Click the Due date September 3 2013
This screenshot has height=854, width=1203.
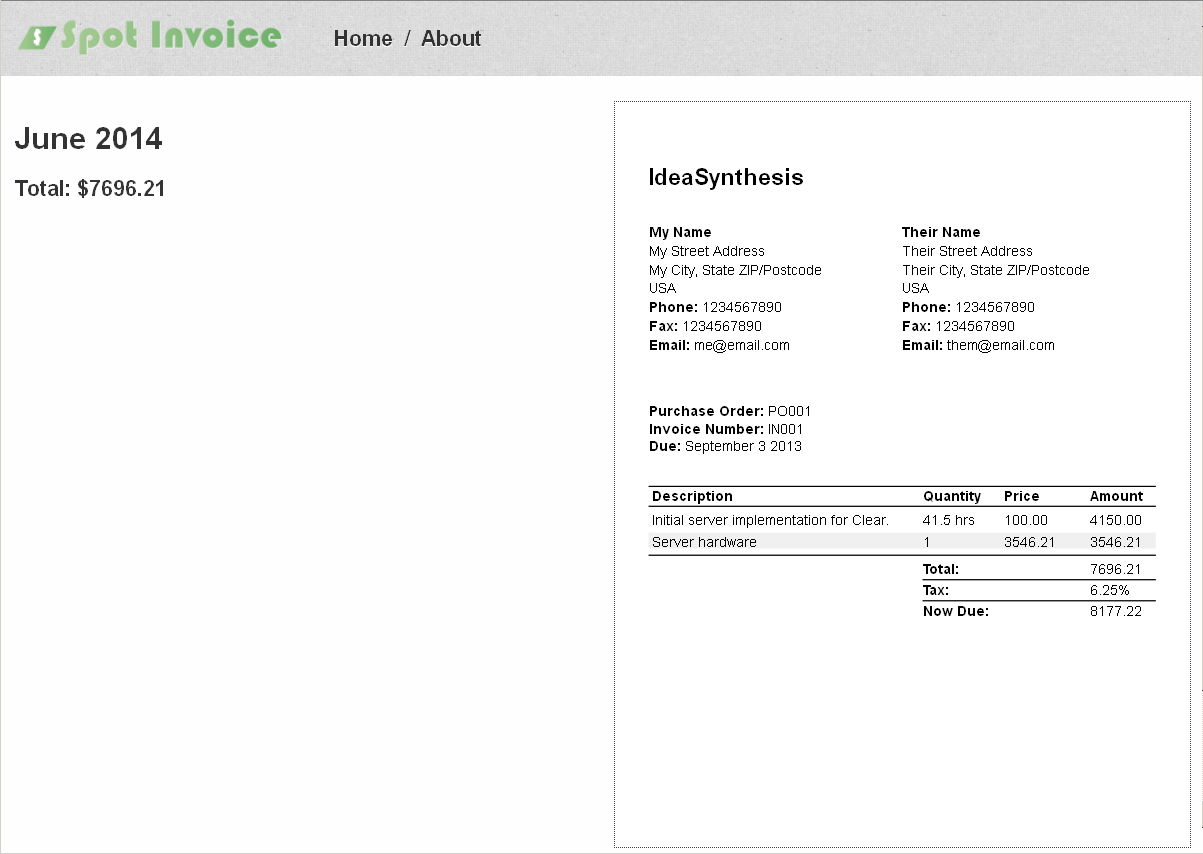click(x=743, y=446)
